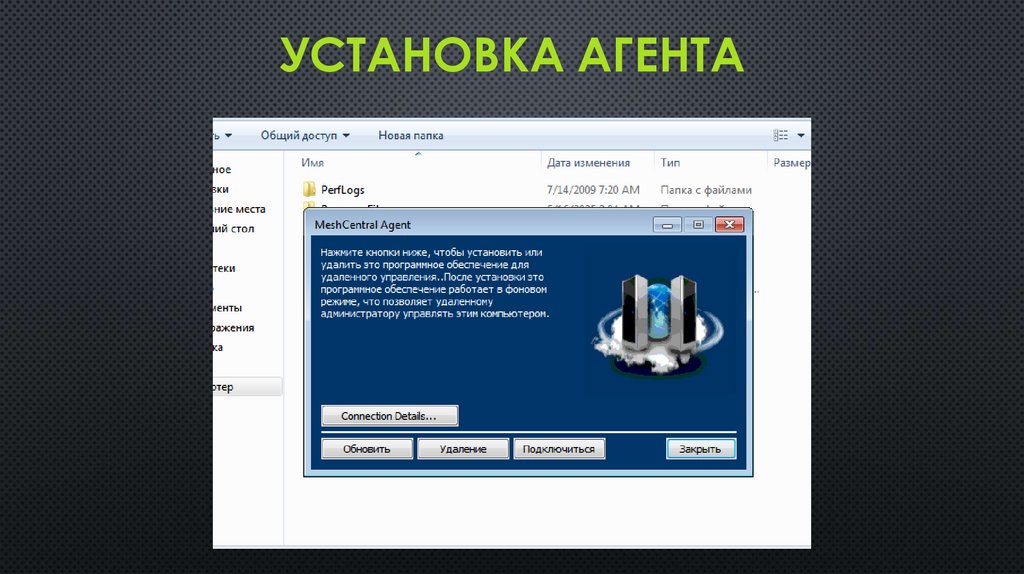Click the MeshCentral server cloud logo
The image size is (1024, 574).
[x=658, y=324]
